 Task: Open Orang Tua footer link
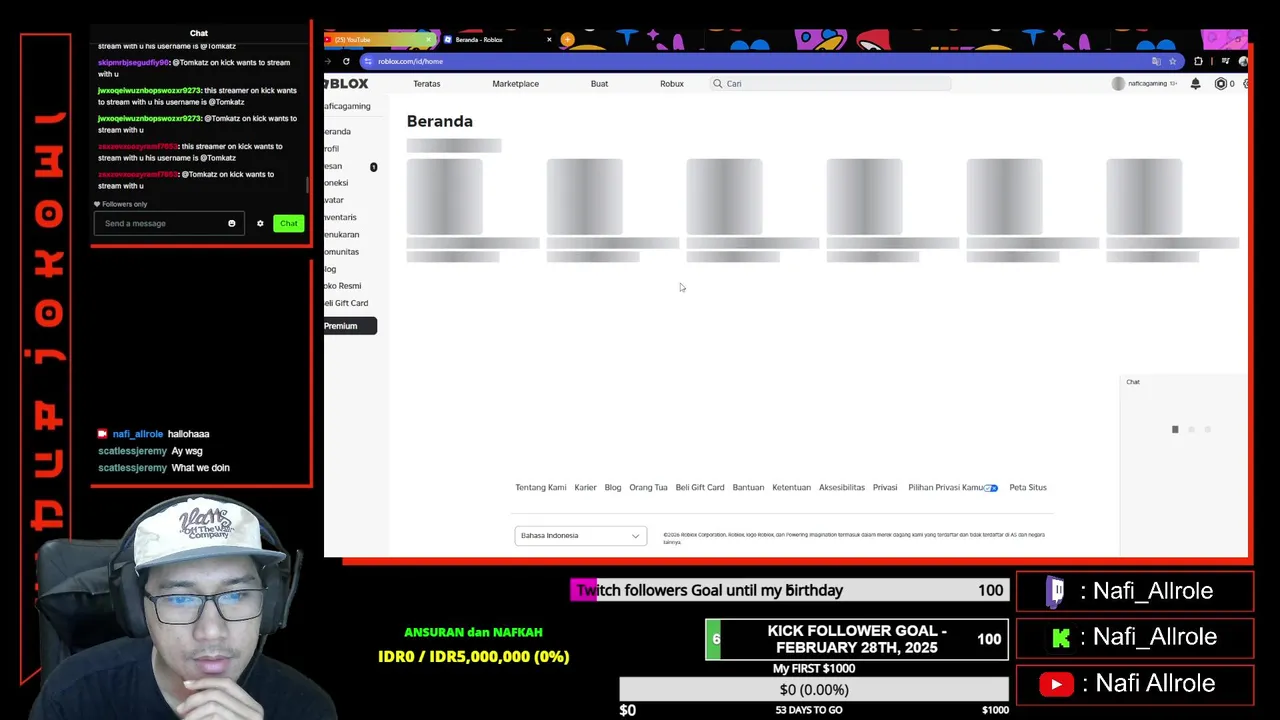pos(648,488)
